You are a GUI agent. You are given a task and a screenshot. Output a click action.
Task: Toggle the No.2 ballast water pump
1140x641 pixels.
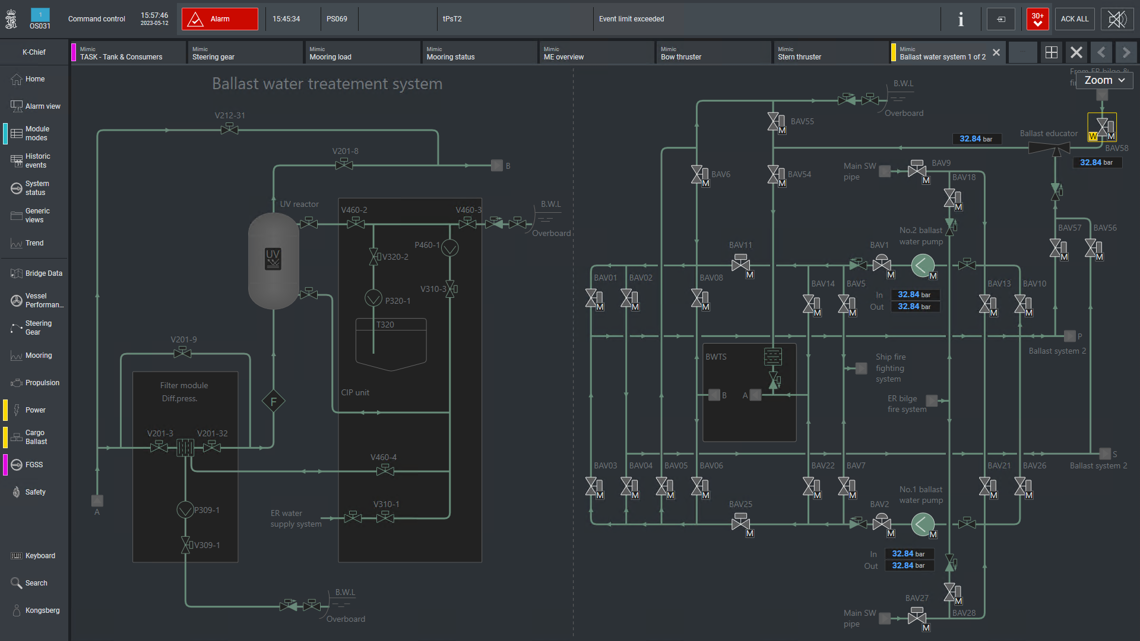click(923, 265)
